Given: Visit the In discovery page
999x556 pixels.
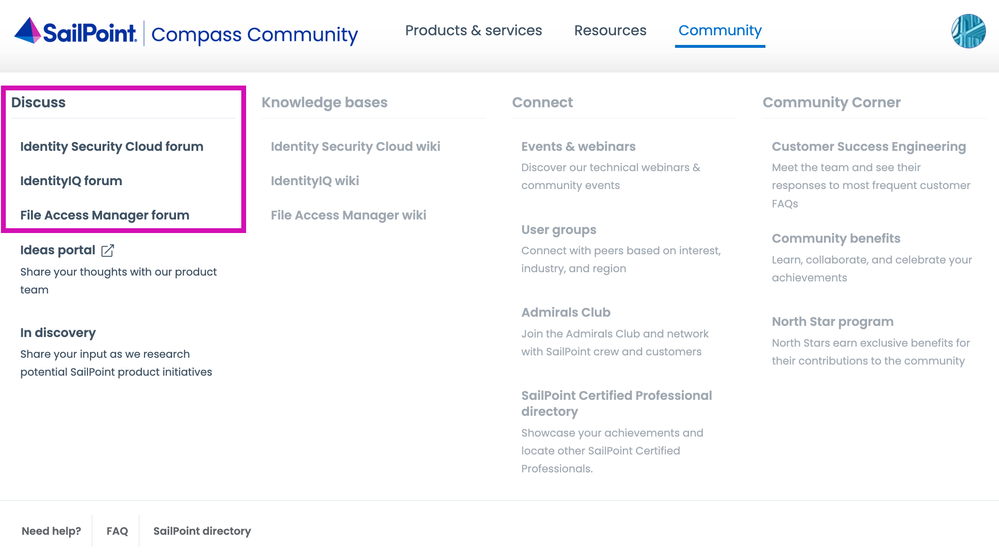Looking at the screenshot, I should point(58,333).
